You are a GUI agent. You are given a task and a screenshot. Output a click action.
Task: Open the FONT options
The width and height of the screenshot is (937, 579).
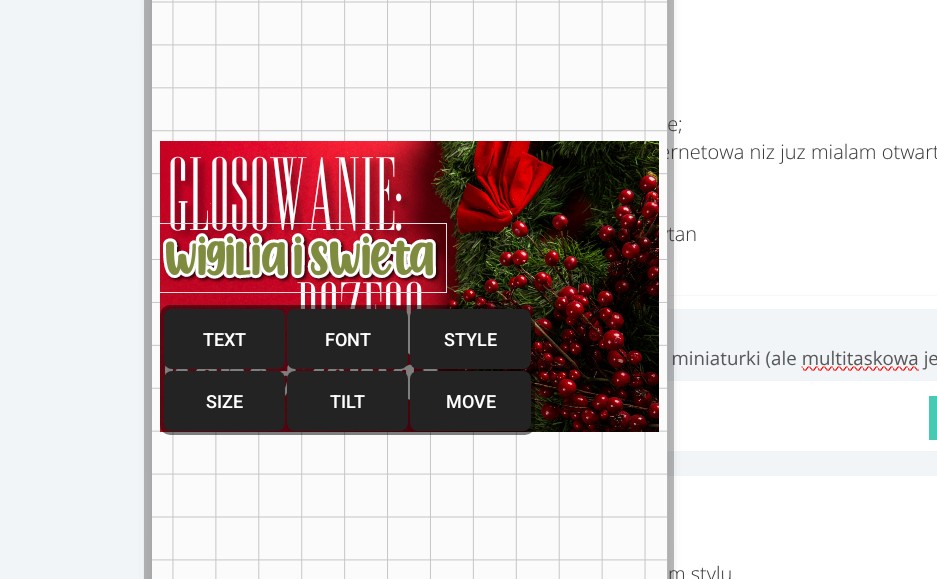coord(347,340)
